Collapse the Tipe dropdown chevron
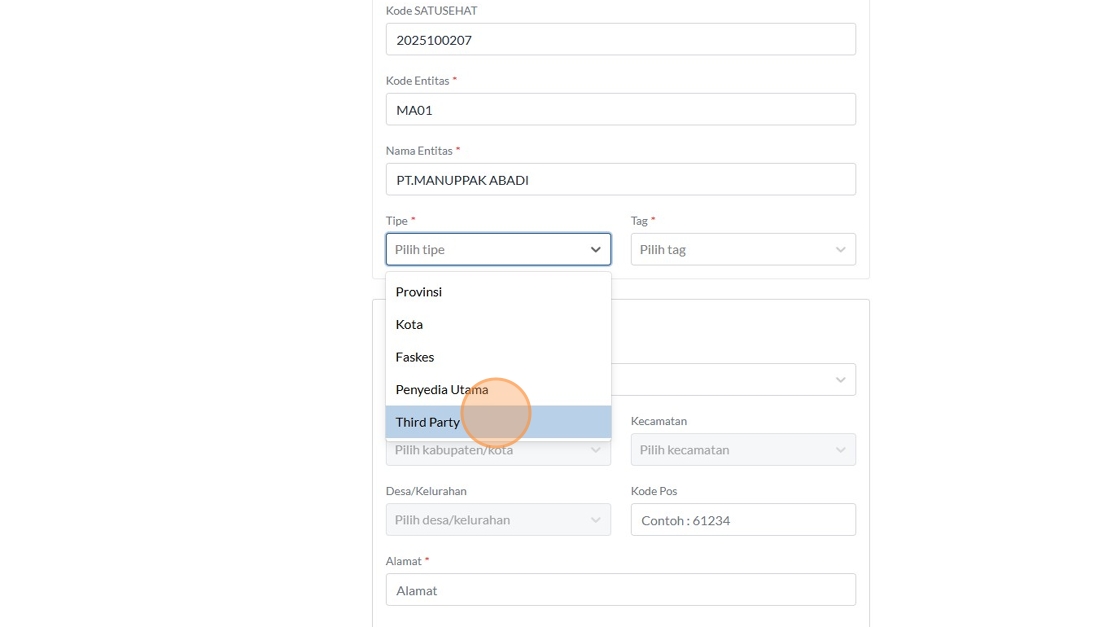1120x627 pixels. click(x=595, y=250)
